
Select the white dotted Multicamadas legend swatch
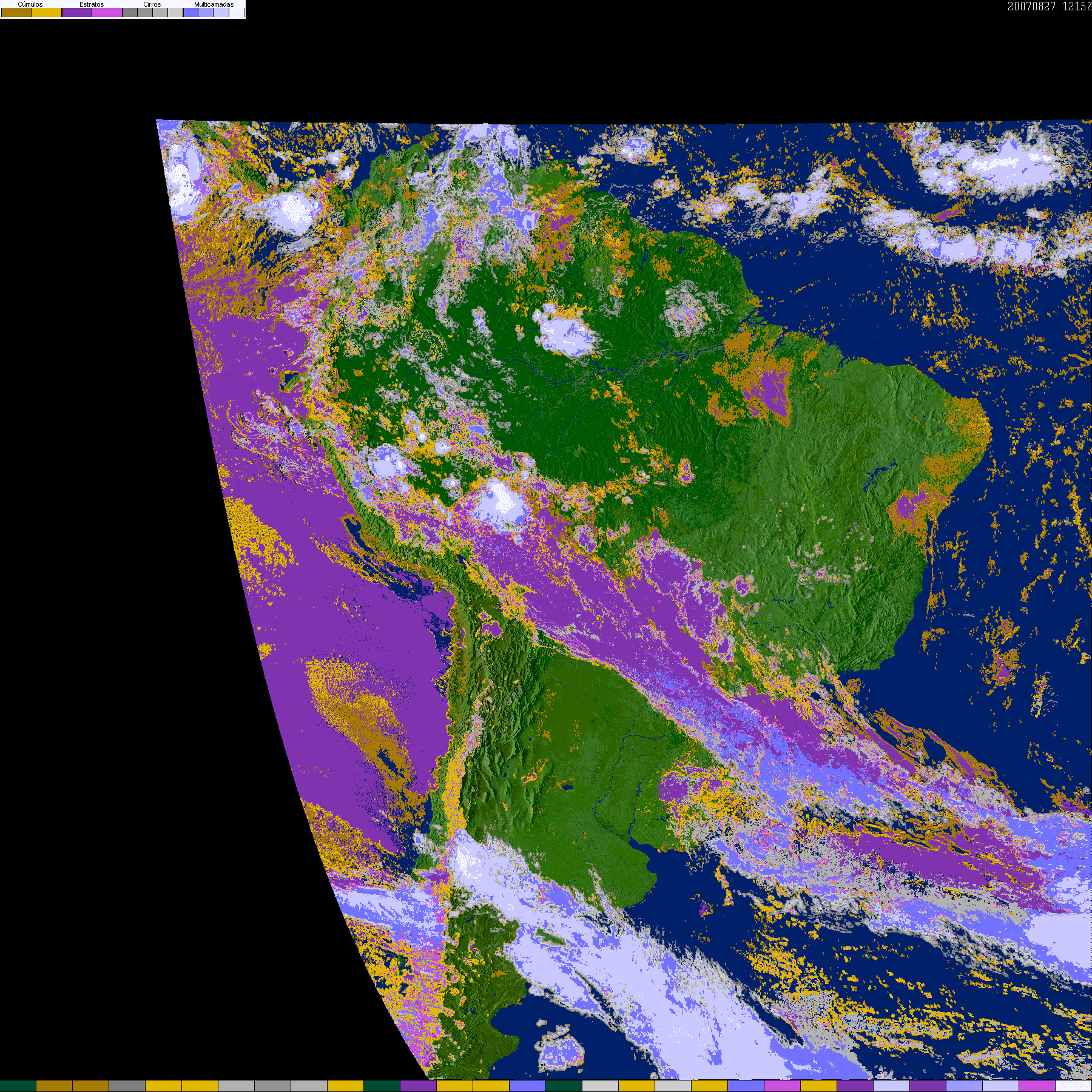tap(236, 13)
